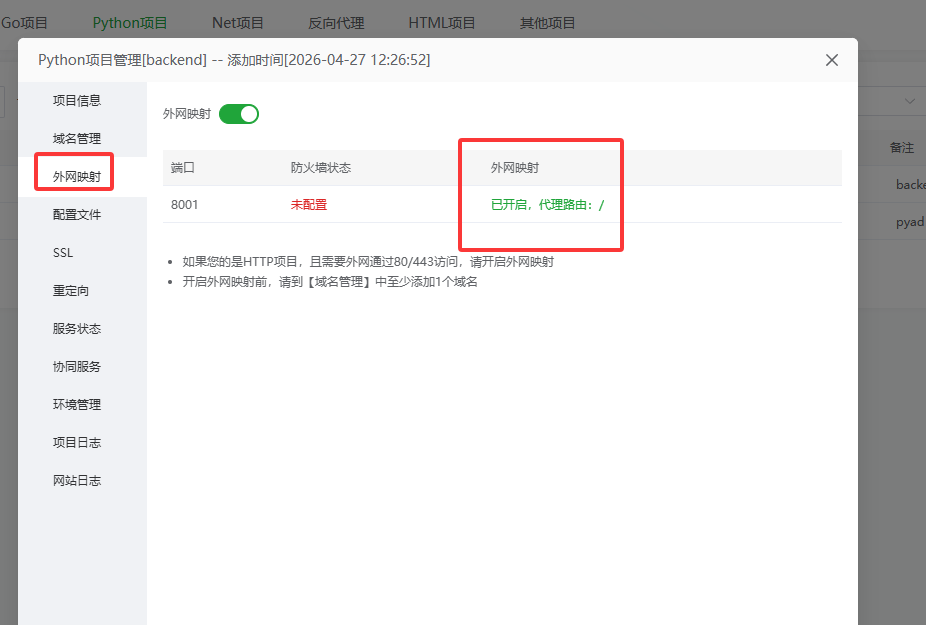This screenshot has height=625, width=926.
Task: Click the 防火墙状态 column header
Action: (321, 168)
